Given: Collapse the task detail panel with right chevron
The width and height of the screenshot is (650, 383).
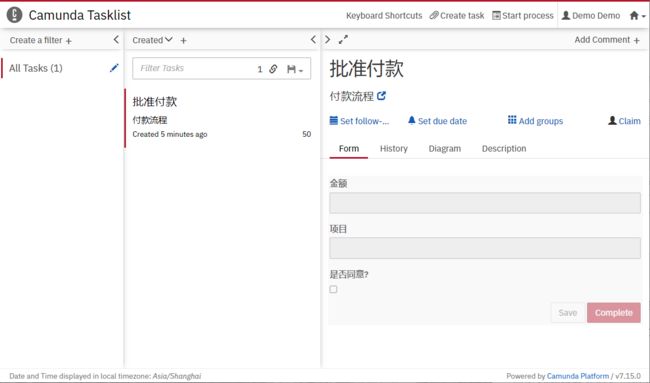Looking at the screenshot, I should 327,39.
